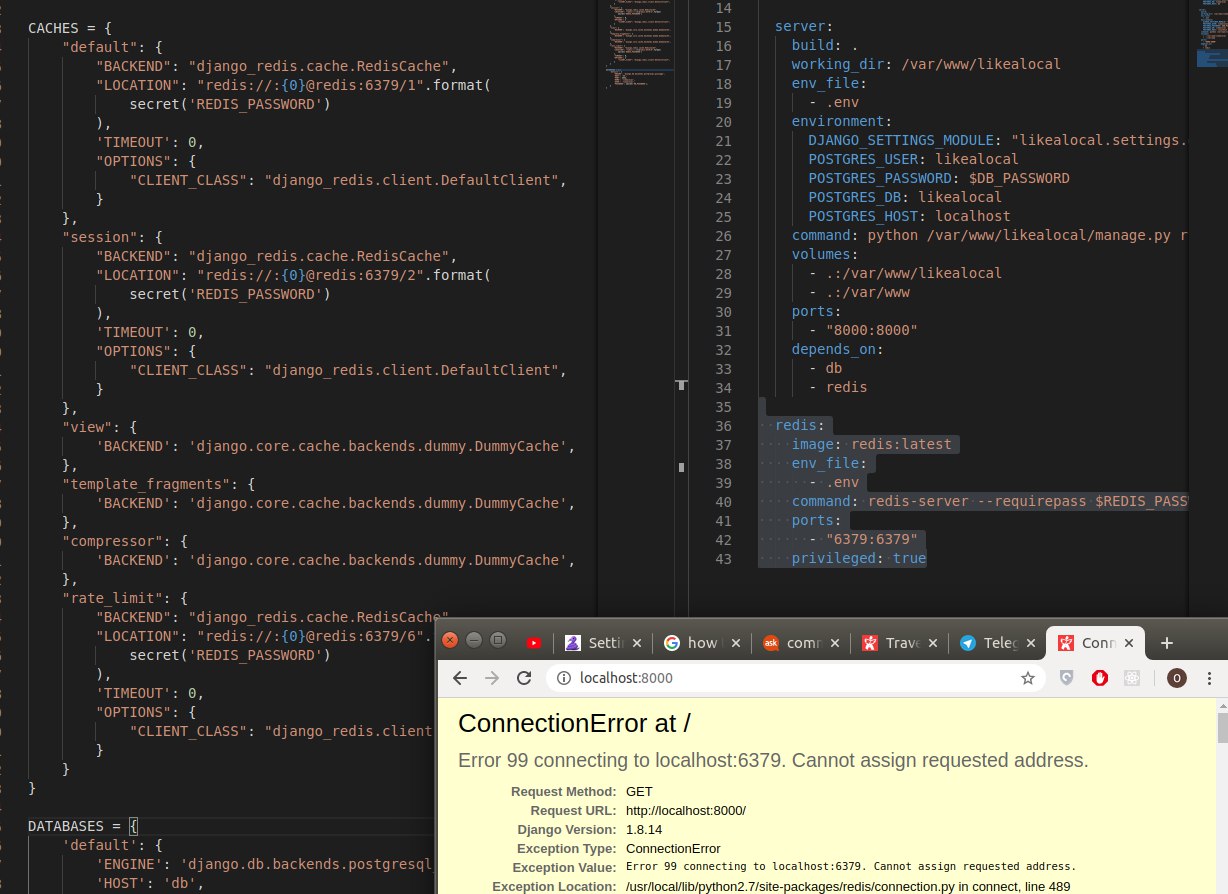Click the 'Exception Value:' error text

click(x=851, y=867)
